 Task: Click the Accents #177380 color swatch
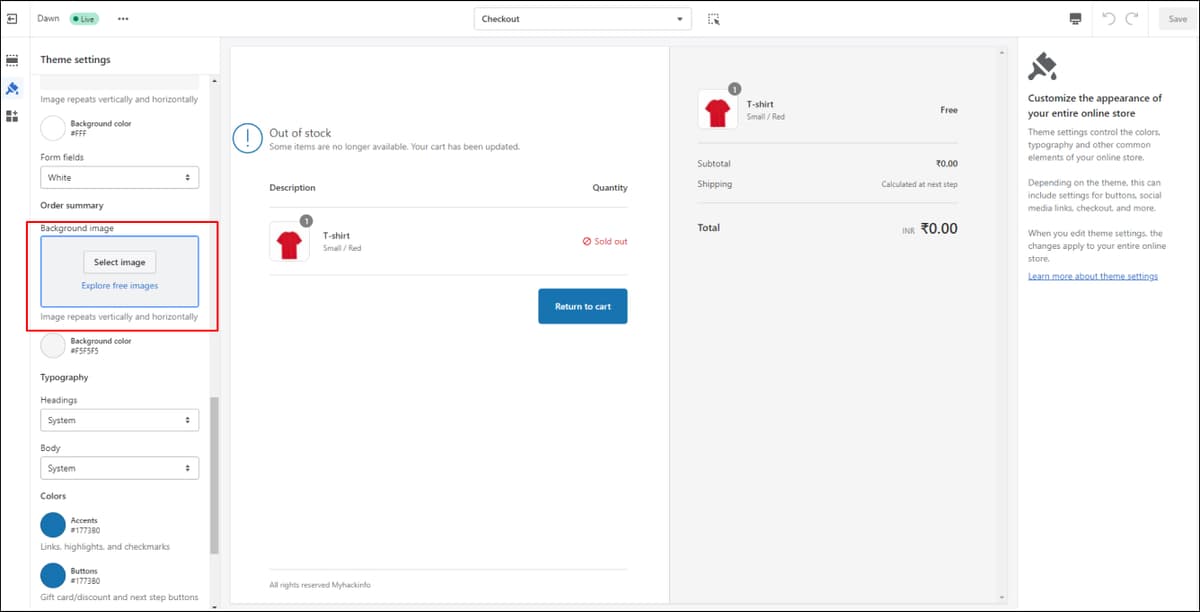53,525
